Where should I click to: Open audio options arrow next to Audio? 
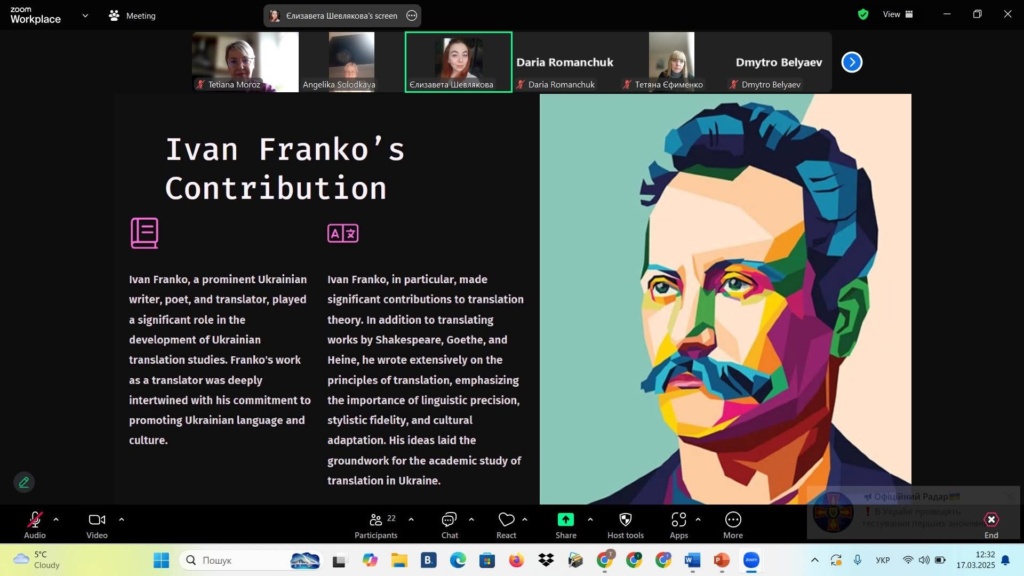coord(56,520)
